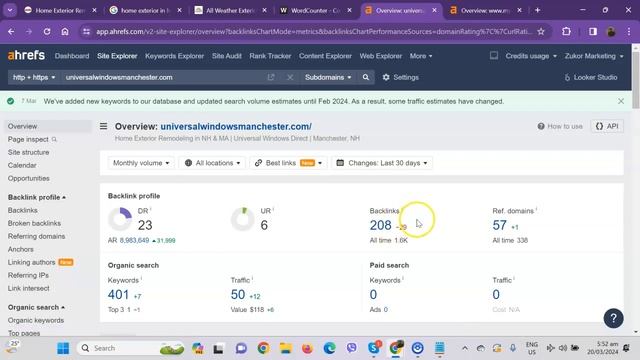Screen dimensions: 640x360
Task: Open Content Explorer
Action: (325, 56)
